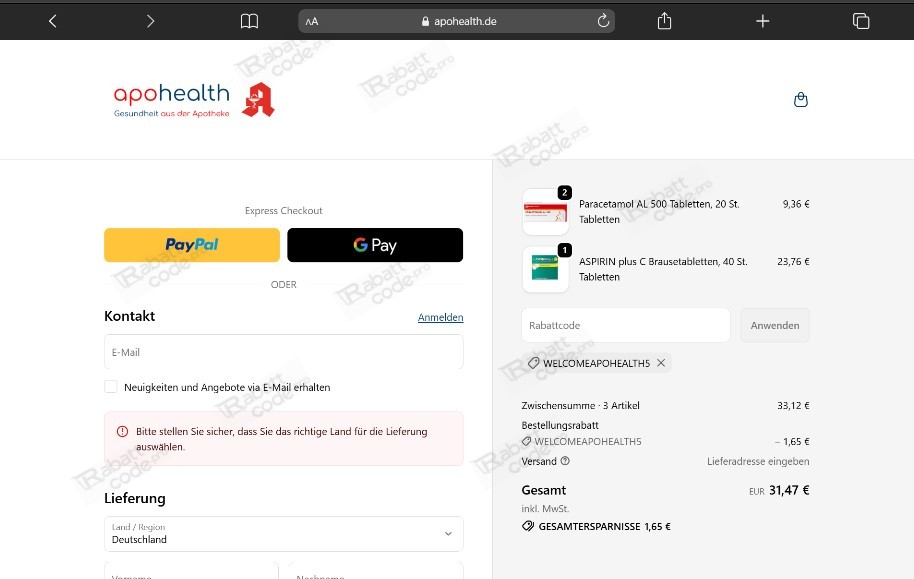
Task: Click the Gesamt price 31,47 €
Action: (789, 490)
